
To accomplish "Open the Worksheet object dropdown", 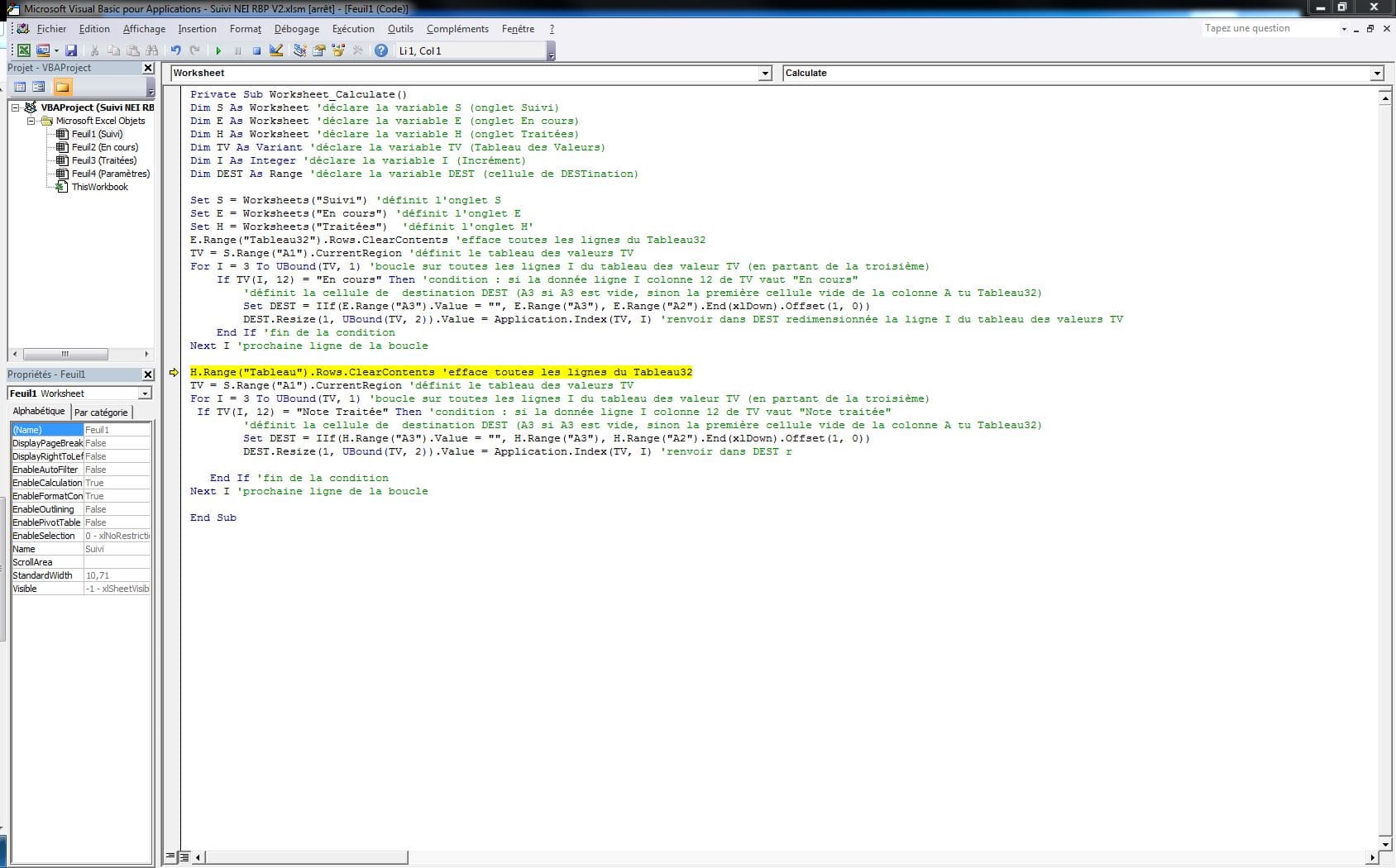I will tap(764, 74).
